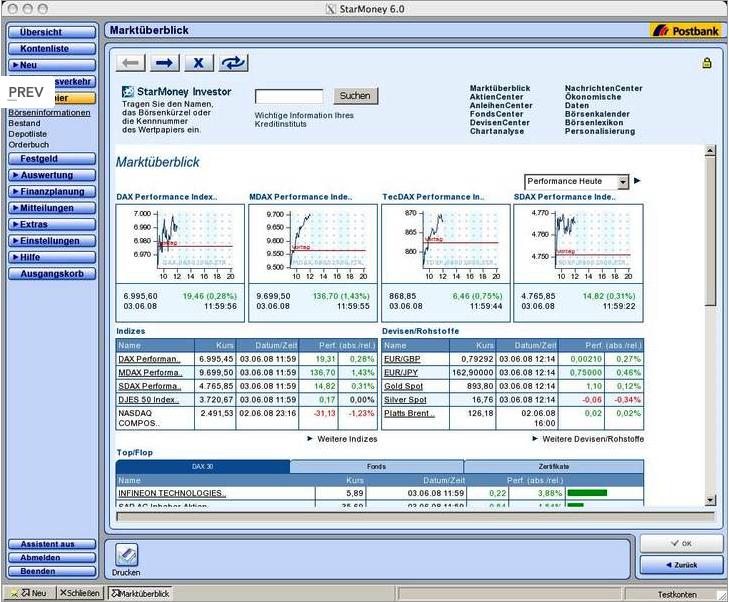Click the Neu taskbar button
The image size is (729, 602).
click(31, 593)
